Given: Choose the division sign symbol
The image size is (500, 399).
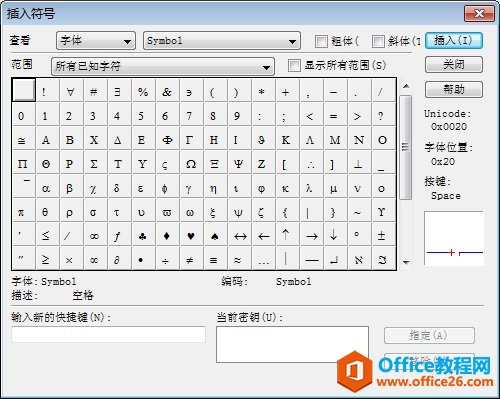Looking at the screenshot, I should 167,259.
